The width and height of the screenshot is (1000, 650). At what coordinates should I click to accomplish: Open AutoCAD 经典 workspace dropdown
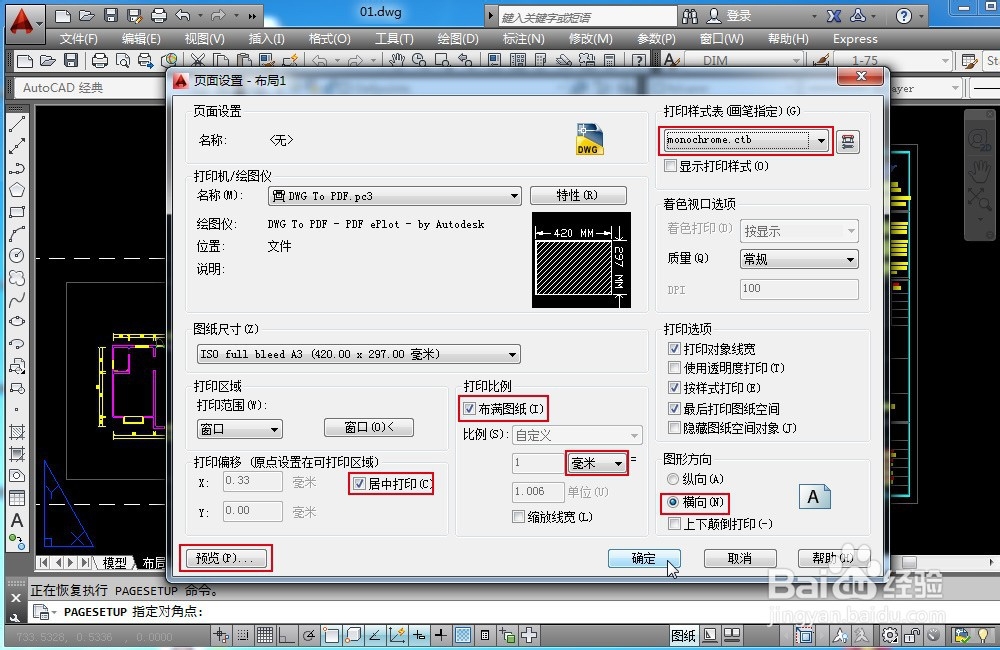(89, 87)
